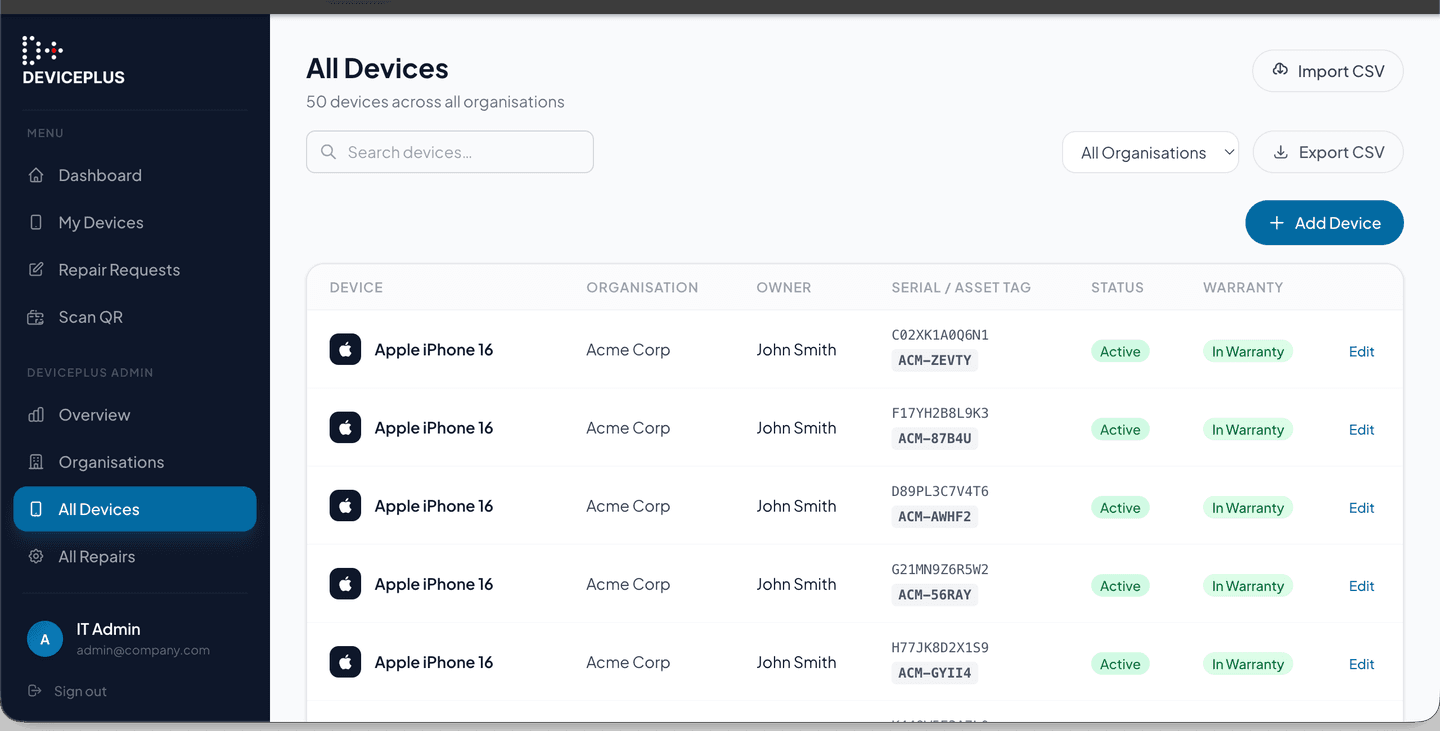Click serial number F17YH2B8L9K3
Screen dimensions: 1440x731
pyautogui.click(x=940, y=413)
